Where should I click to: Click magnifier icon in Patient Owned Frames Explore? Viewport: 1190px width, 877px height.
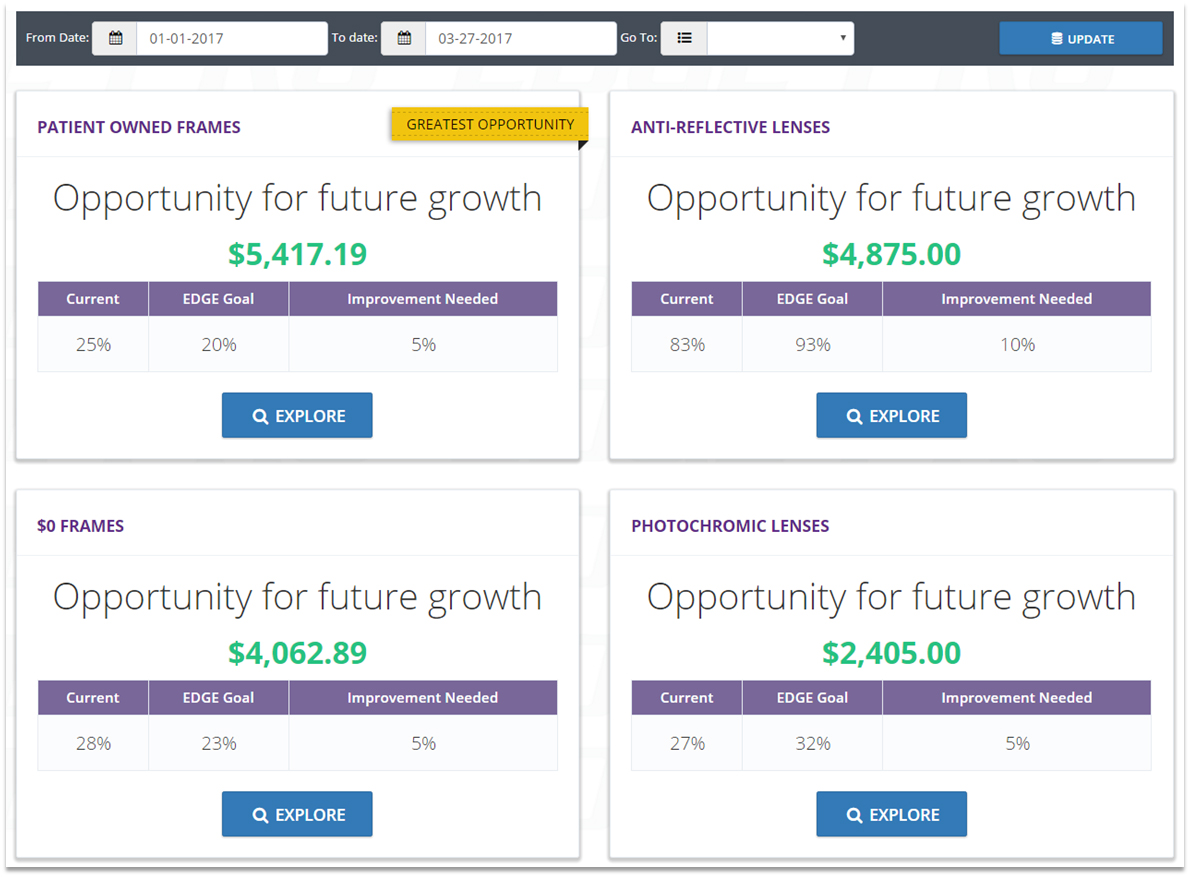pyautogui.click(x=260, y=417)
